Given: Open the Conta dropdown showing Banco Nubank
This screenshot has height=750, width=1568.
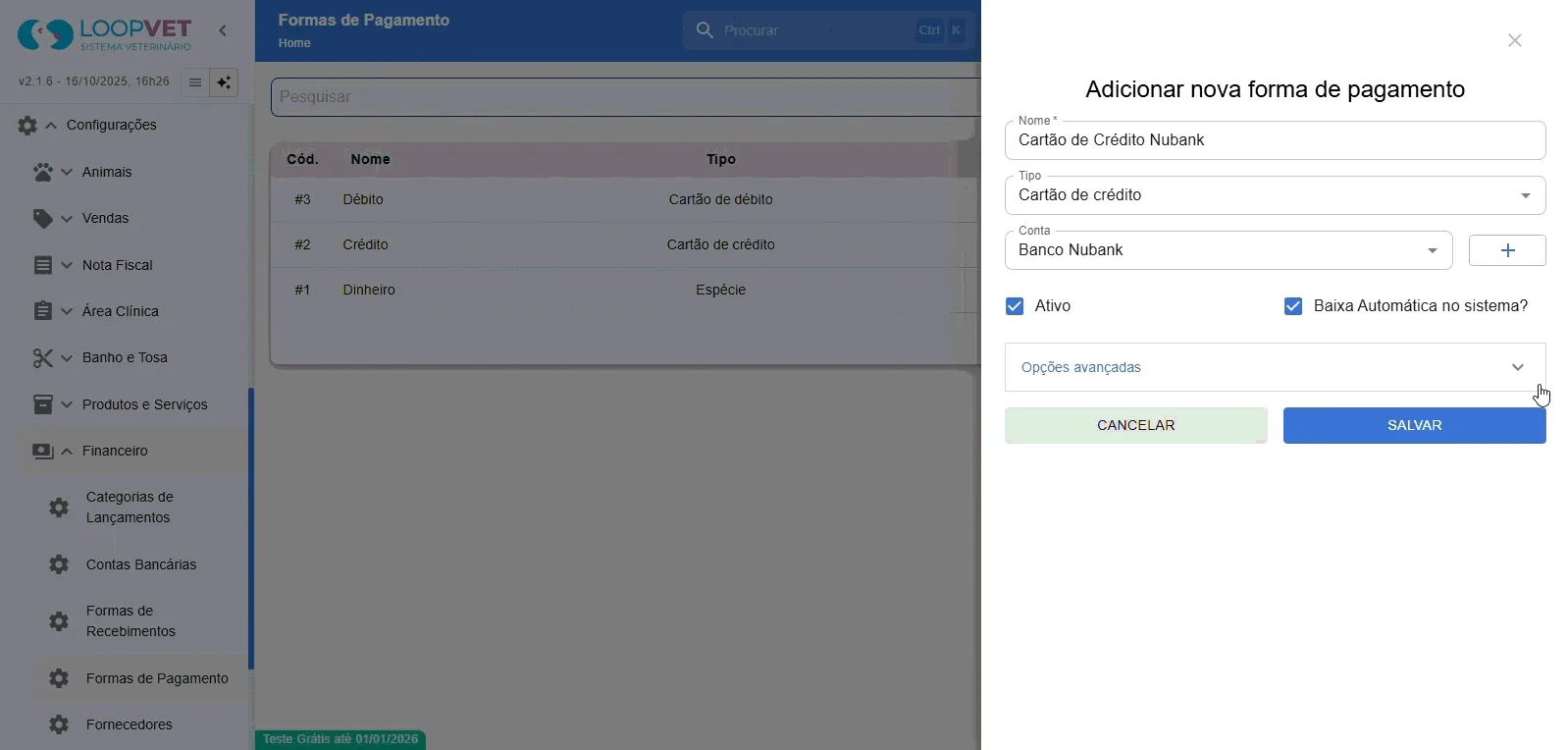Looking at the screenshot, I should tap(1228, 250).
